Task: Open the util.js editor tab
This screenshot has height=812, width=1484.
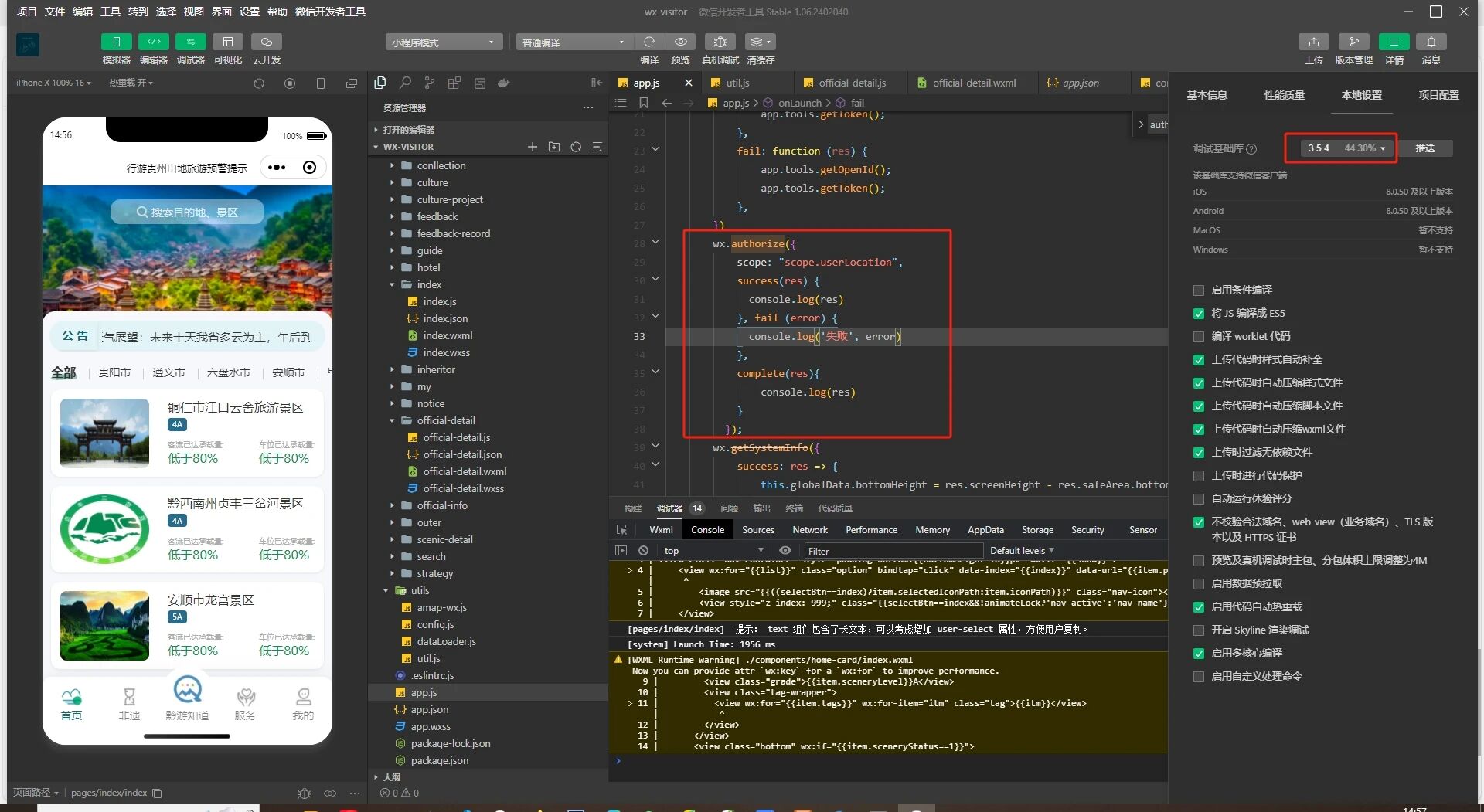Action: (x=737, y=83)
